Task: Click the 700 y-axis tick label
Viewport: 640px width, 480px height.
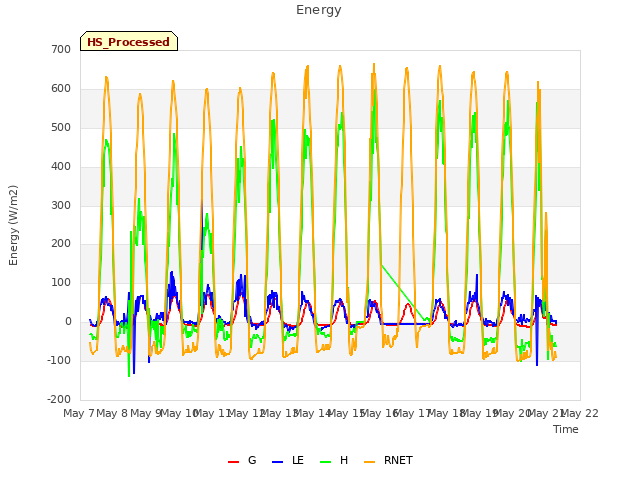Action: (61, 49)
